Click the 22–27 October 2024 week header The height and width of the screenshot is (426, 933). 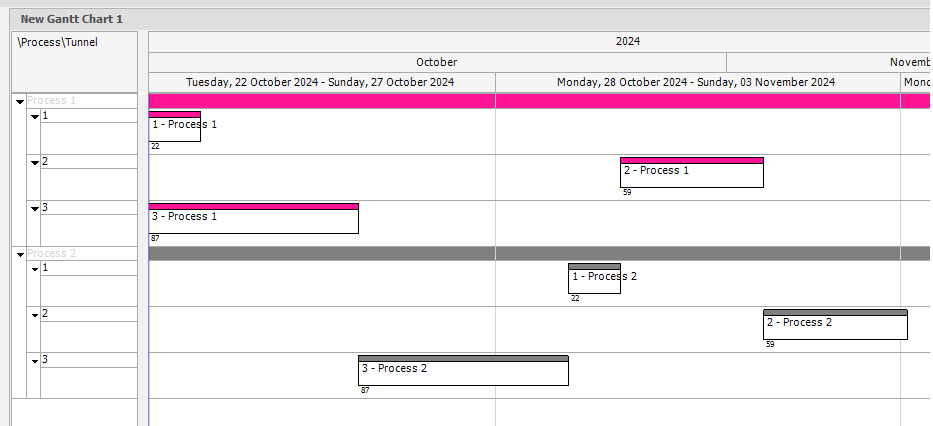click(x=322, y=83)
